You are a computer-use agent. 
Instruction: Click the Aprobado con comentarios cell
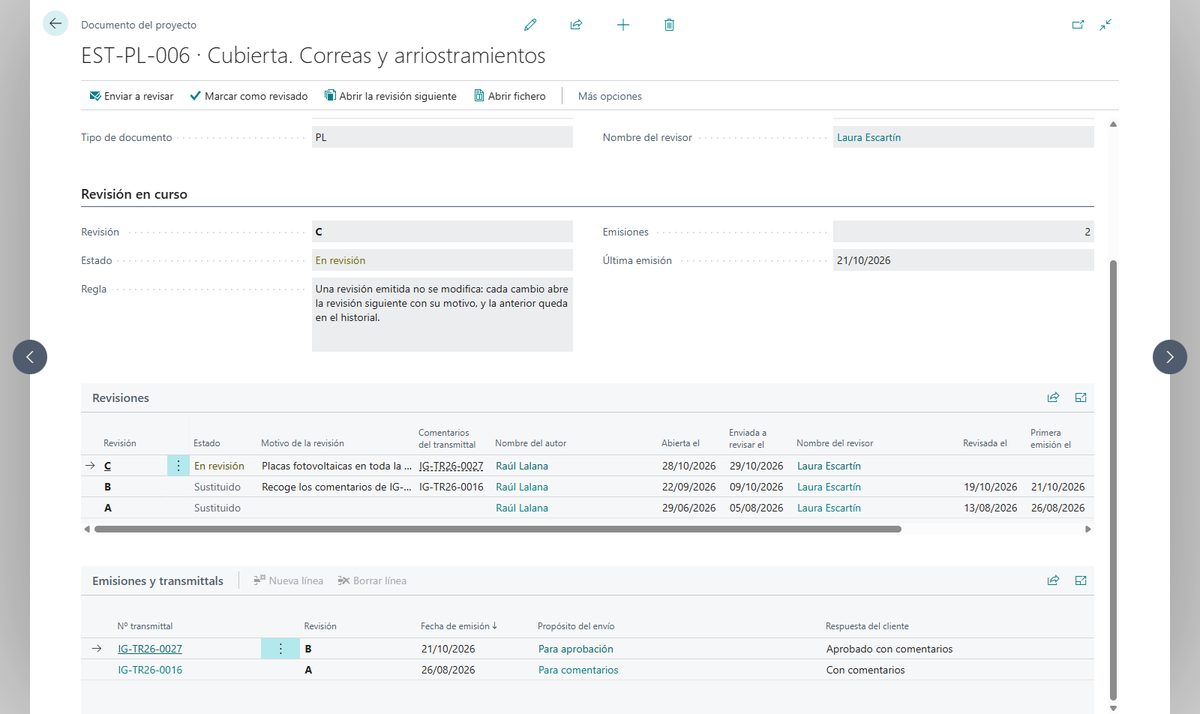point(890,649)
